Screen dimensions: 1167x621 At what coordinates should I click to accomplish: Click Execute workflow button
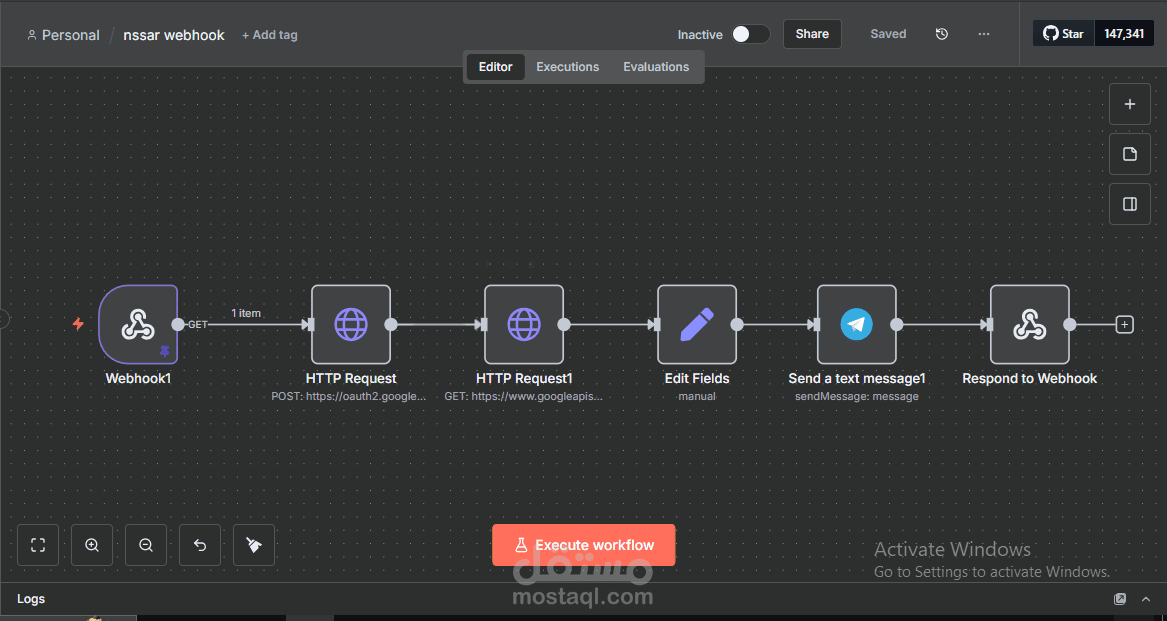[584, 545]
